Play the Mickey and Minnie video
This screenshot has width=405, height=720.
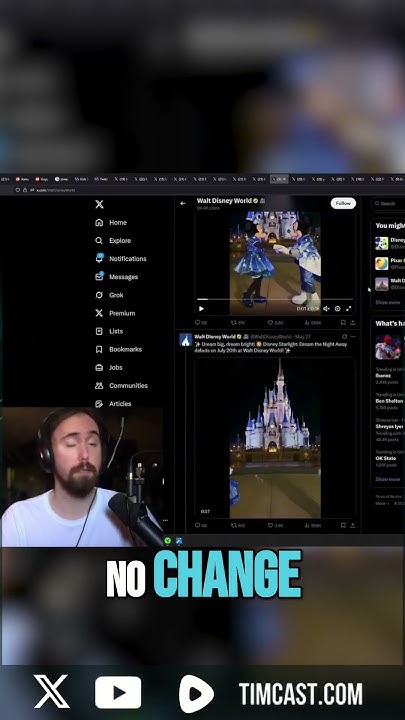[x=201, y=309]
